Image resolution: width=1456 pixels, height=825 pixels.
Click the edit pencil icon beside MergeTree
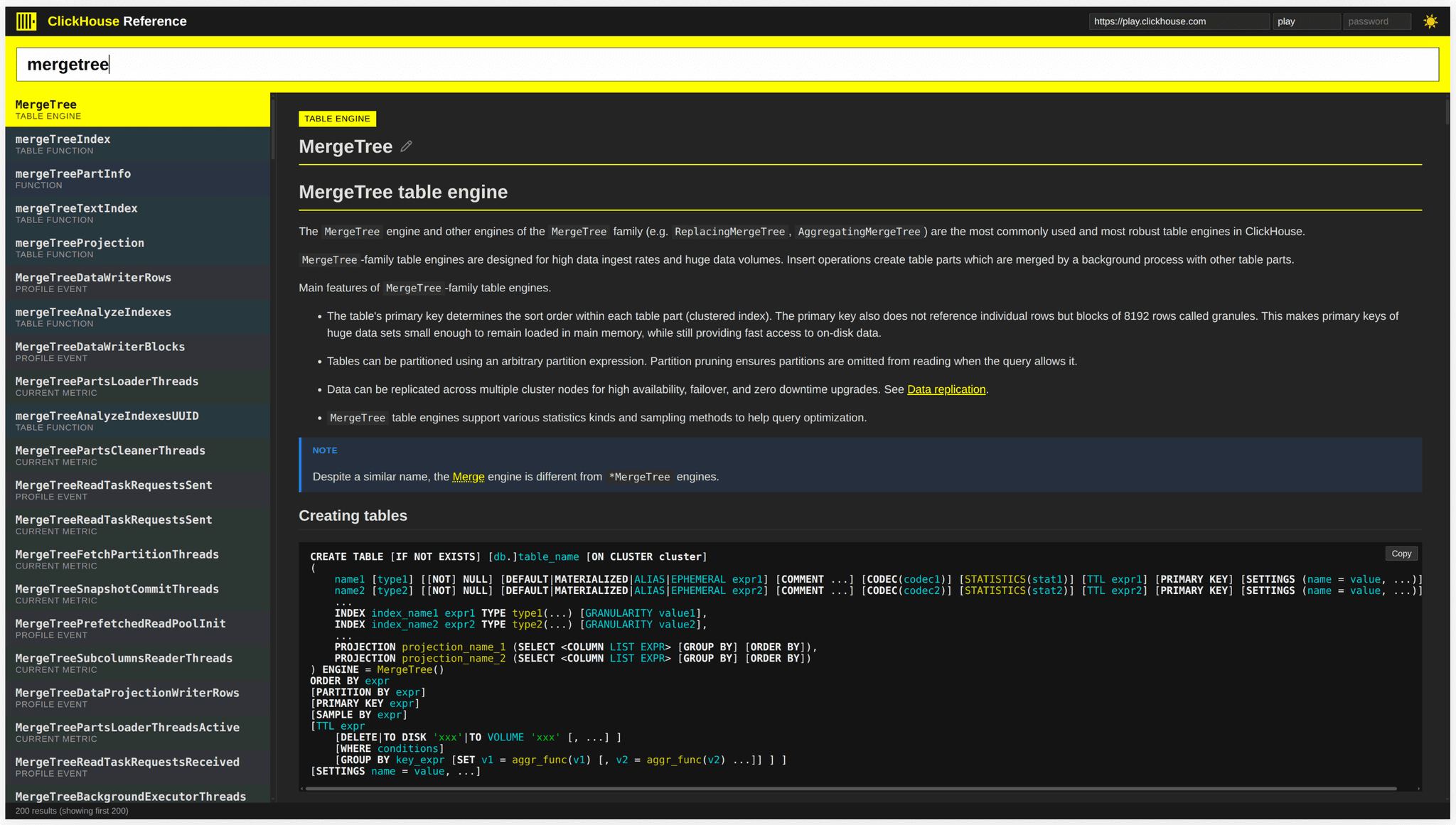pyautogui.click(x=406, y=146)
